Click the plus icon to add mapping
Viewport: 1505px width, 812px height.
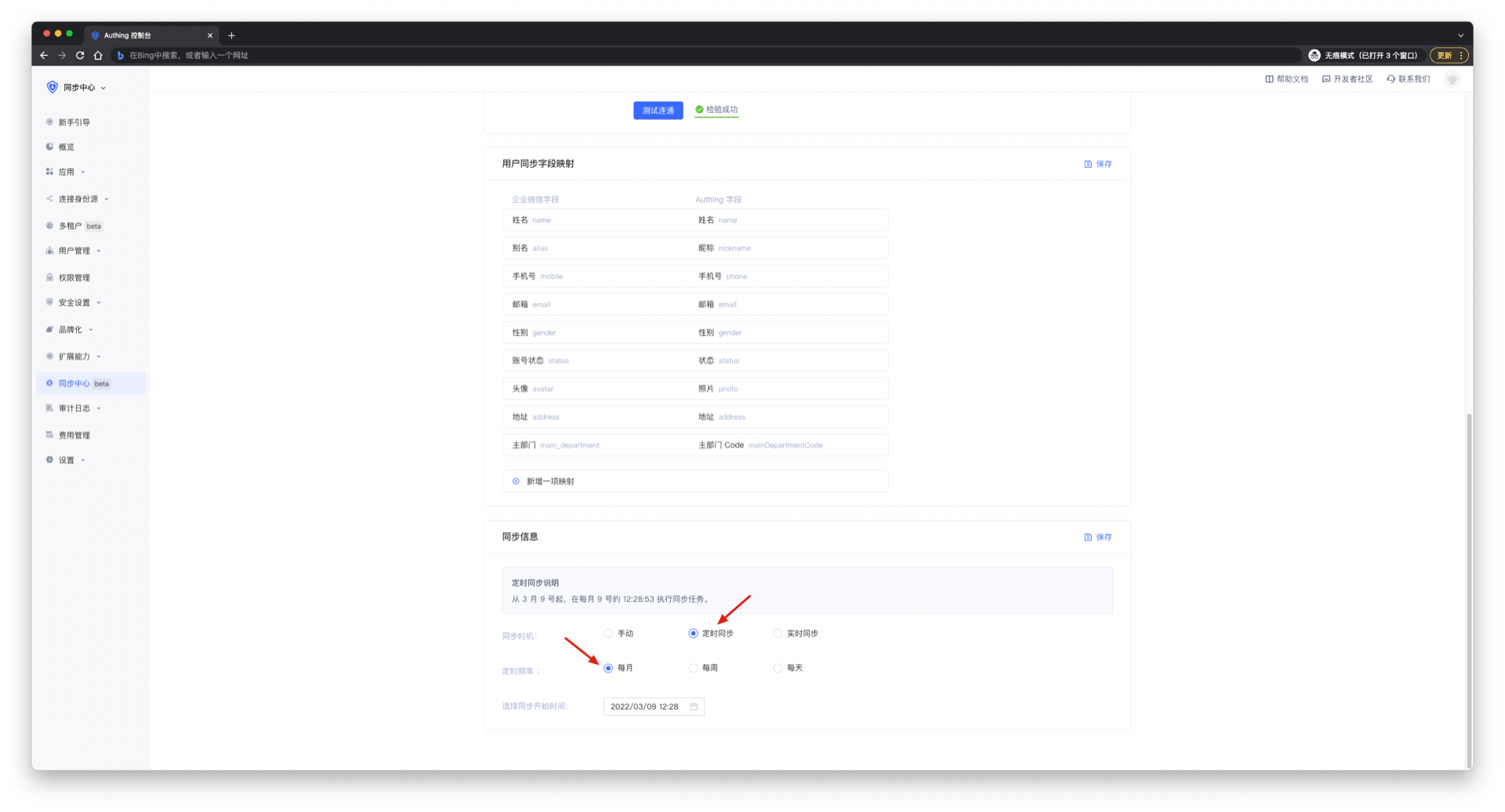(x=516, y=481)
